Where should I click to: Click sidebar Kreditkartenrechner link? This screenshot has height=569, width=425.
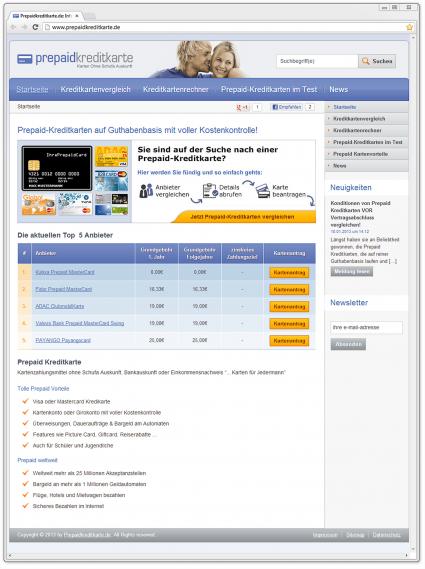pyautogui.click(x=357, y=130)
